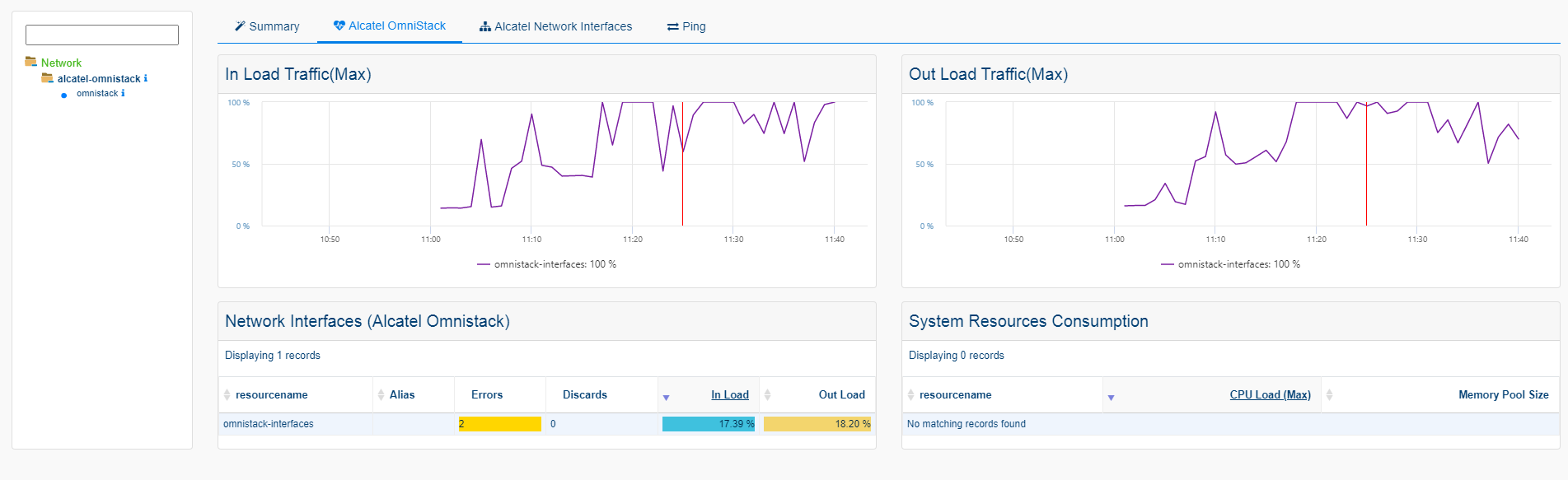Open the Ping tab

(686, 26)
